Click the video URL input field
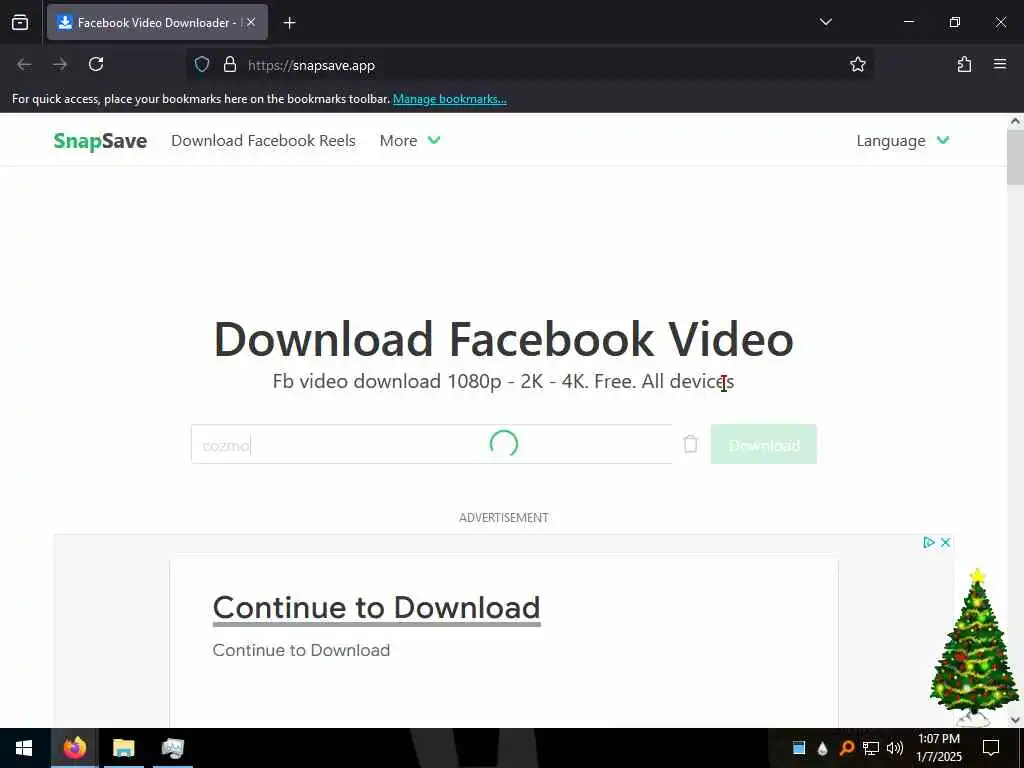This screenshot has width=1024, height=768. coord(432,444)
